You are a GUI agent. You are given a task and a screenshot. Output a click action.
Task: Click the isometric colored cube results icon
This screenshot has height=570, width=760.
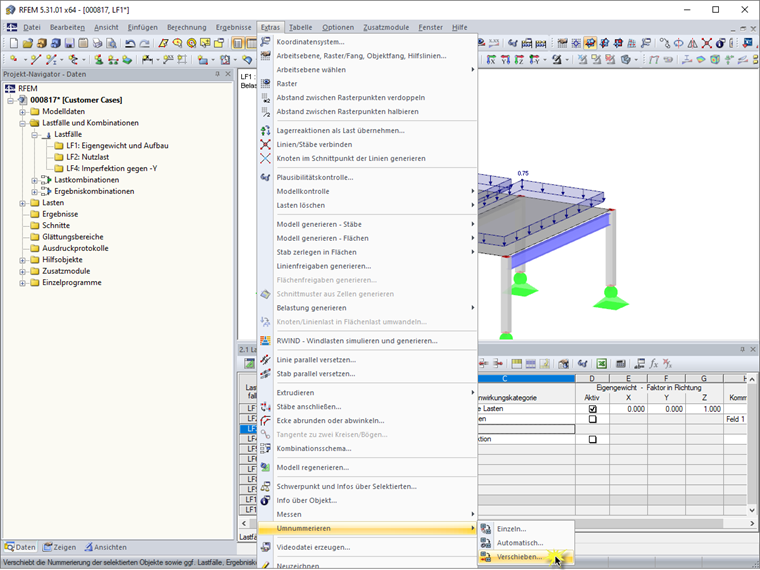tap(715, 60)
